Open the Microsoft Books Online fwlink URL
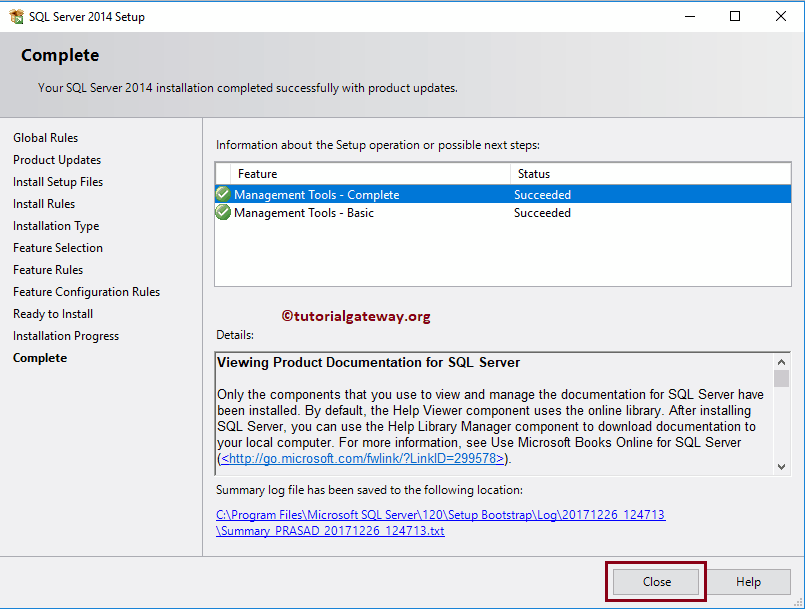The width and height of the screenshot is (805, 609). tap(362, 458)
